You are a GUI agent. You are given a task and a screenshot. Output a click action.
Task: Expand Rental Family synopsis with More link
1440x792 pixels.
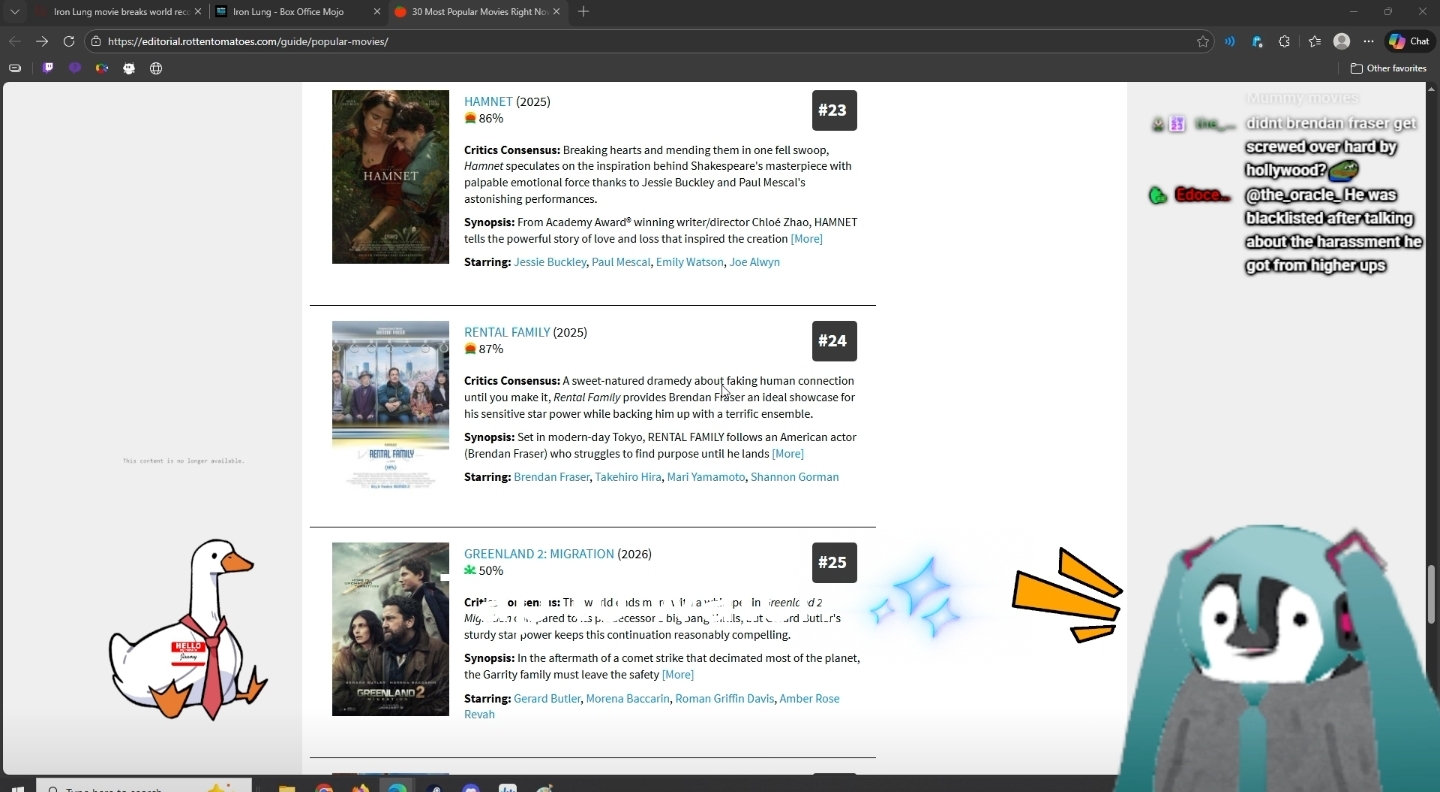(788, 454)
